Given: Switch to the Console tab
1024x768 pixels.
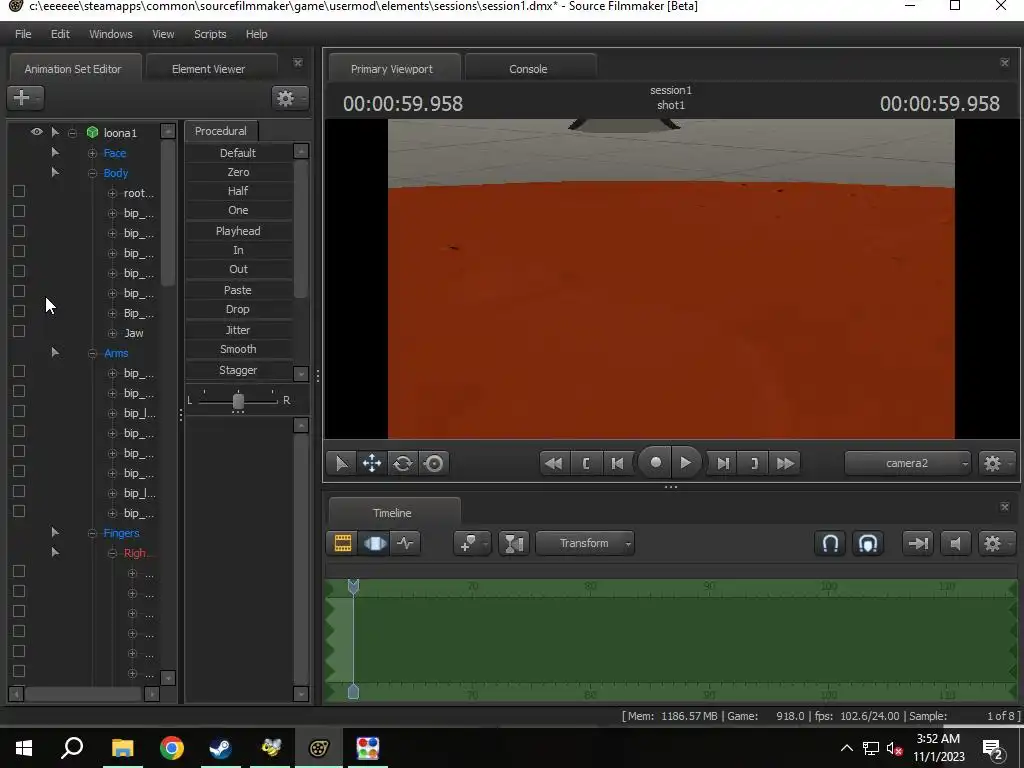Looking at the screenshot, I should 528,69.
